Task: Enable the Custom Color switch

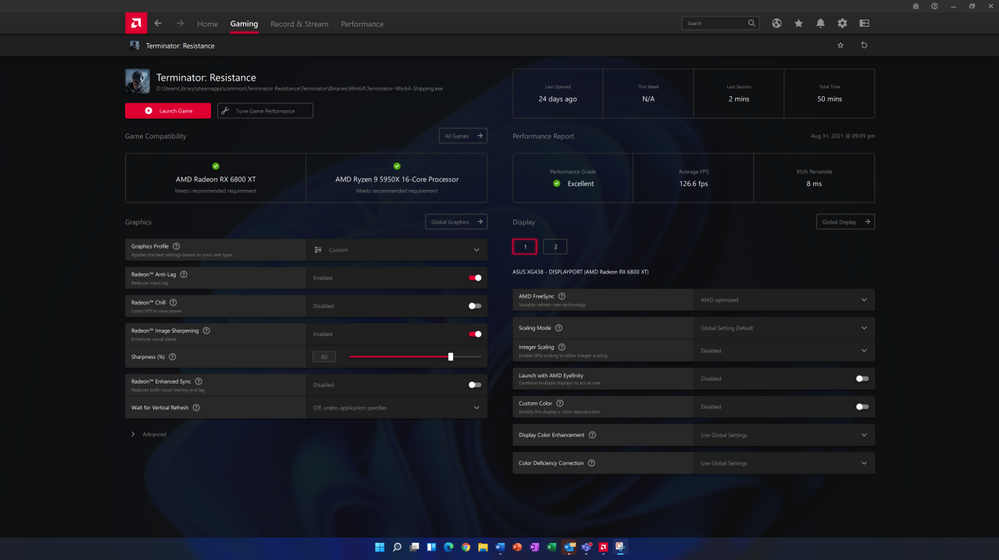Action: [x=862, y=406]
